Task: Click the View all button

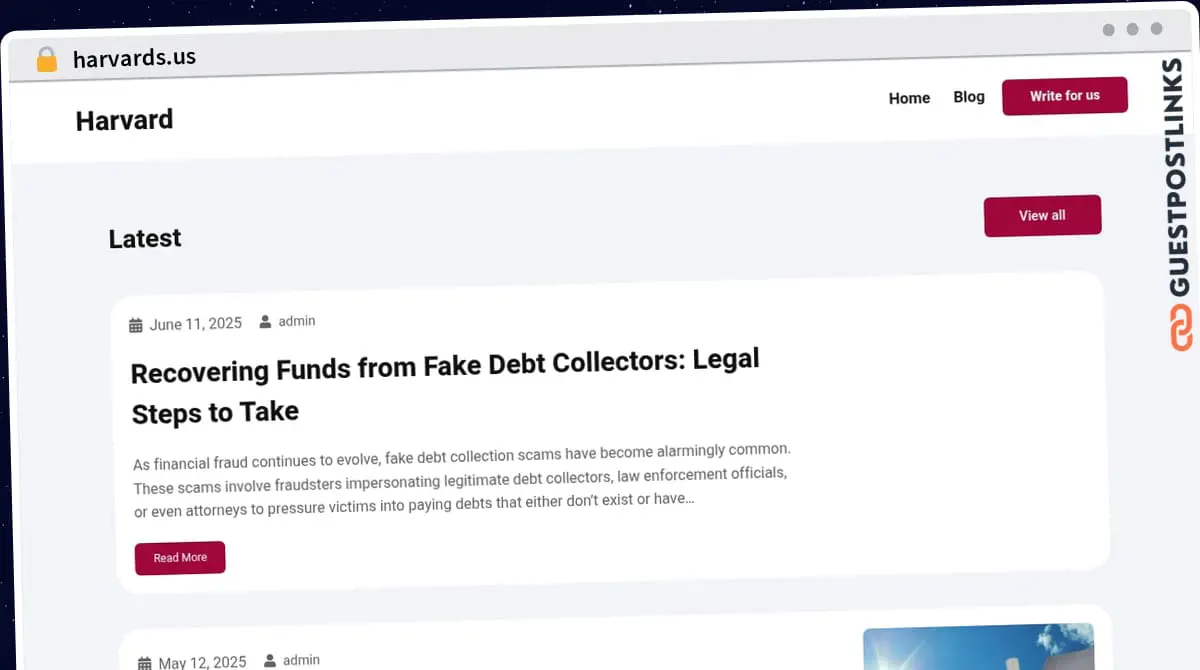Action: tap(1042, 216)
